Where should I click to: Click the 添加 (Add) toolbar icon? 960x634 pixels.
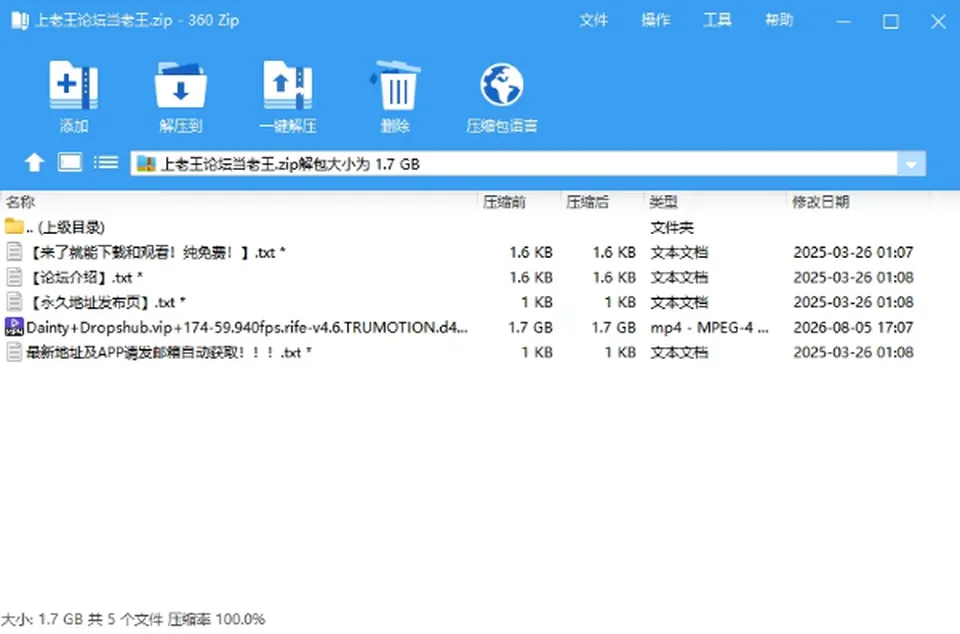pos(73,84)
